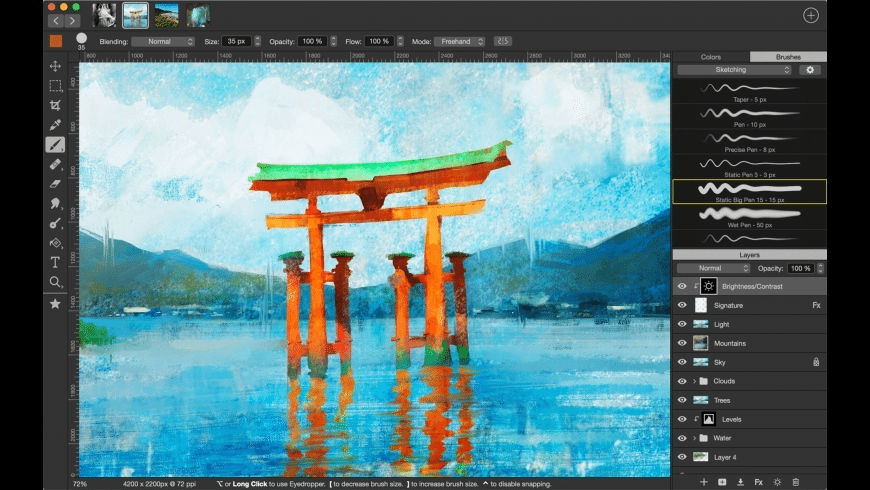
Task: Select the Zoom magnifier tool
Action: [x=56, y=282]
